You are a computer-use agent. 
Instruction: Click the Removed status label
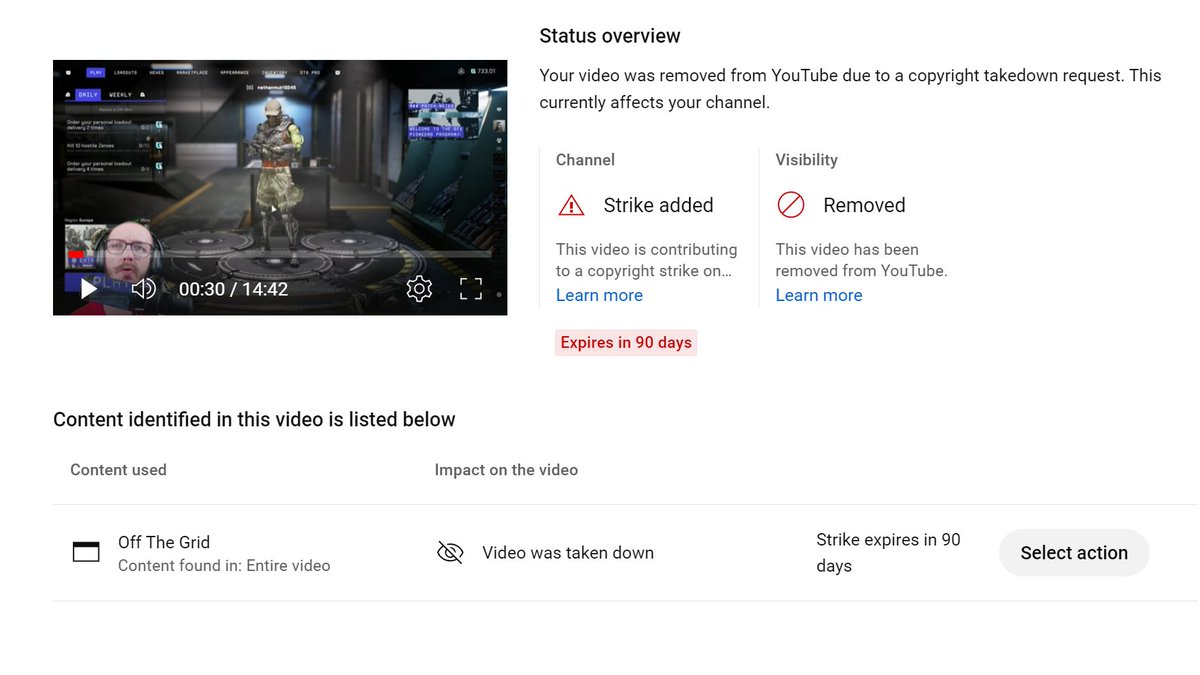(x=864, y=205)
